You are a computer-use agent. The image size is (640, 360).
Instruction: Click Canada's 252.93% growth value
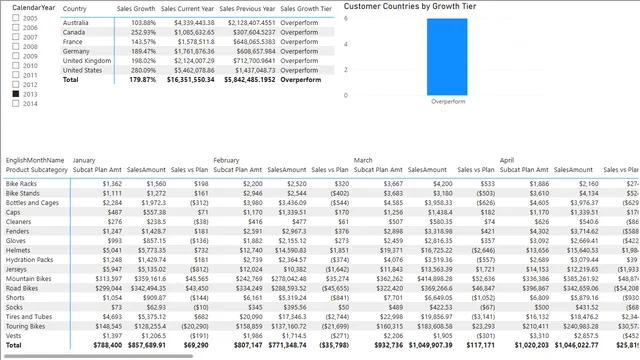(143, 32)
